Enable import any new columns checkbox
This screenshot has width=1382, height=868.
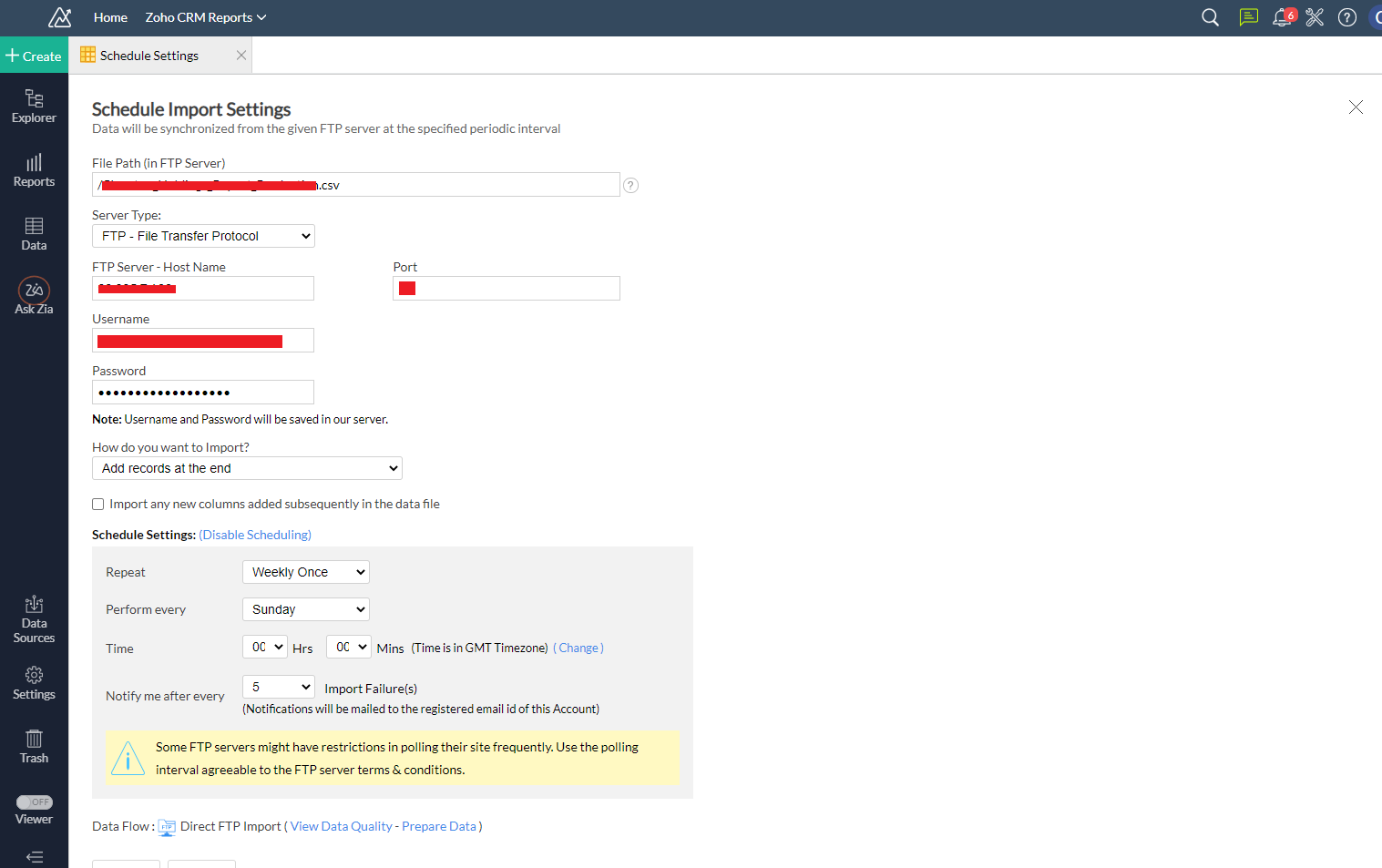pyautogui.click(x=98, y=505)
